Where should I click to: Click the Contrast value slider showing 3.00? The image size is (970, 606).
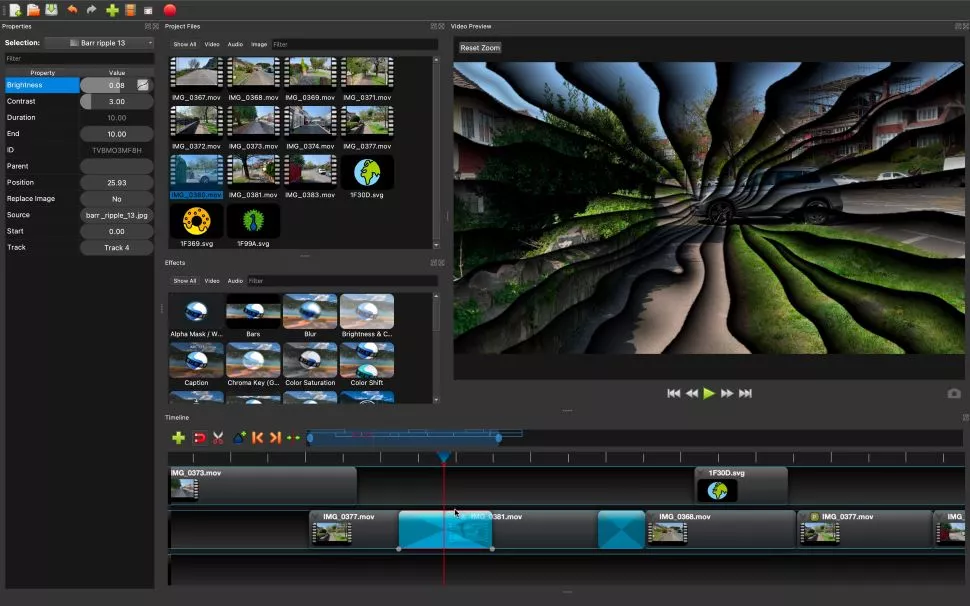(116, 101)
